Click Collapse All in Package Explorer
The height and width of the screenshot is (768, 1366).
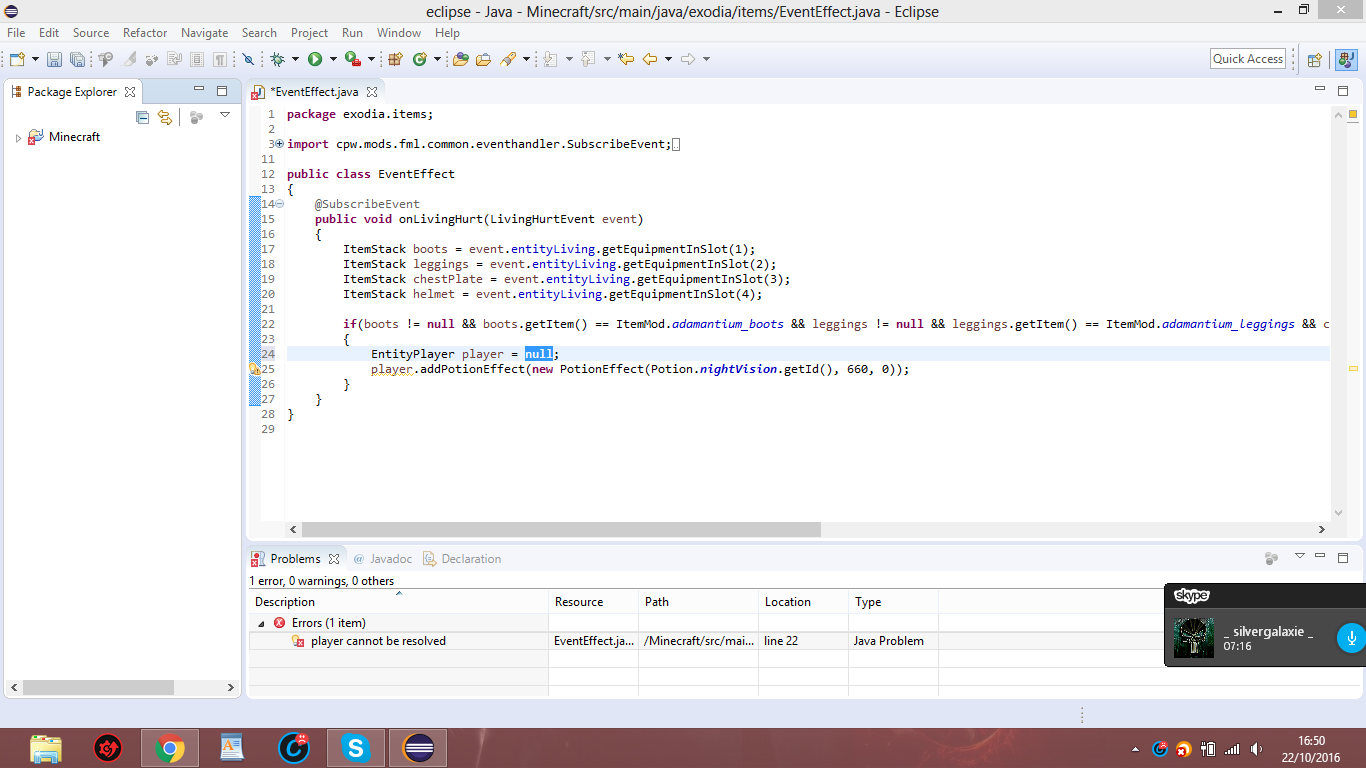tap(142, 117)
